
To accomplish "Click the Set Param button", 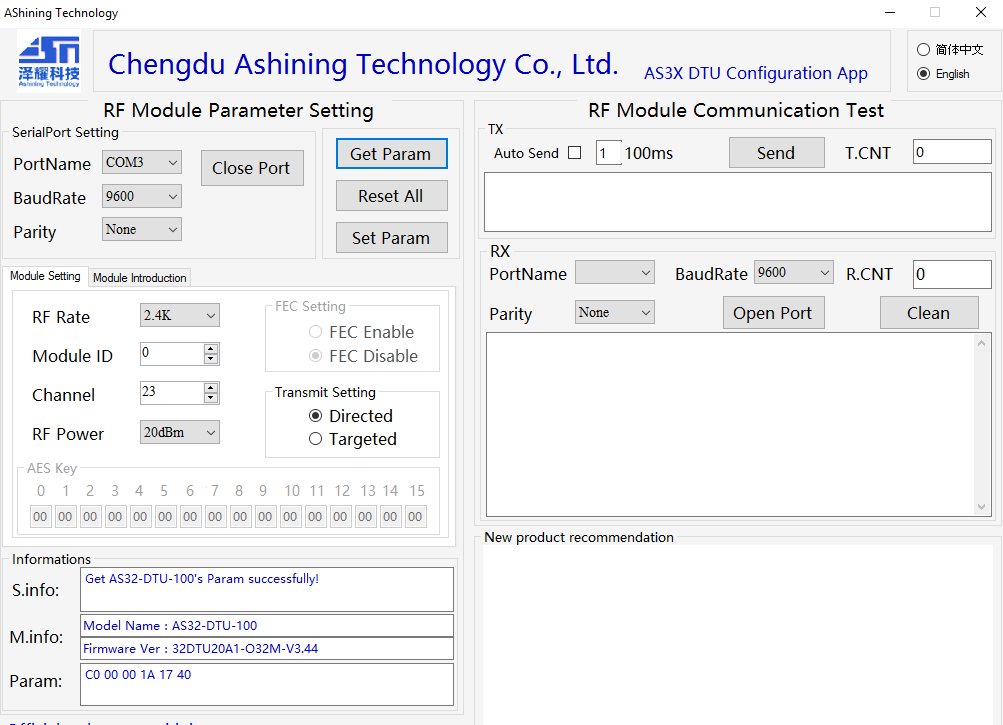I will pyautogui.click(x=391, y=237).
